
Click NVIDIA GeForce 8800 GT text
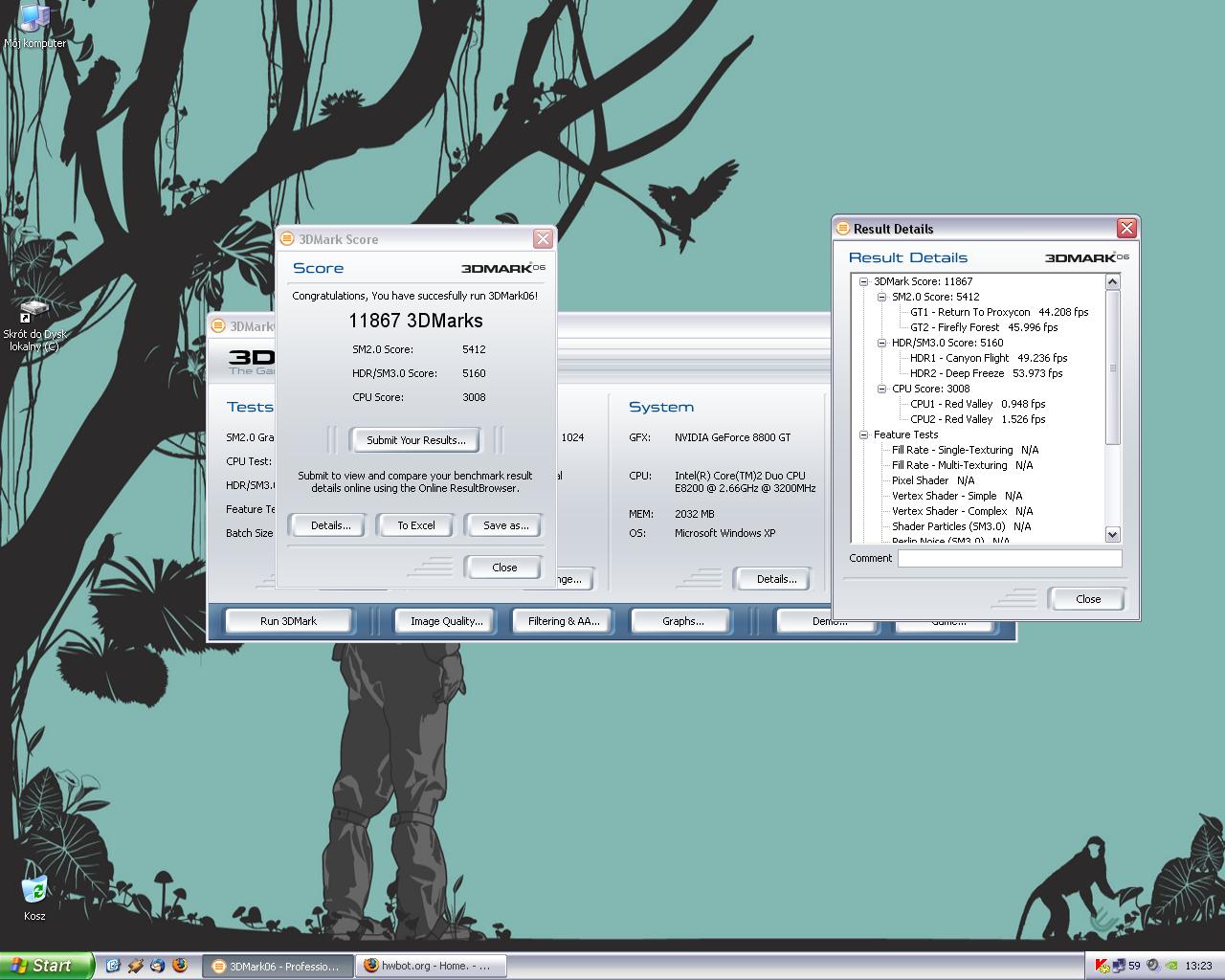[732, 437]
